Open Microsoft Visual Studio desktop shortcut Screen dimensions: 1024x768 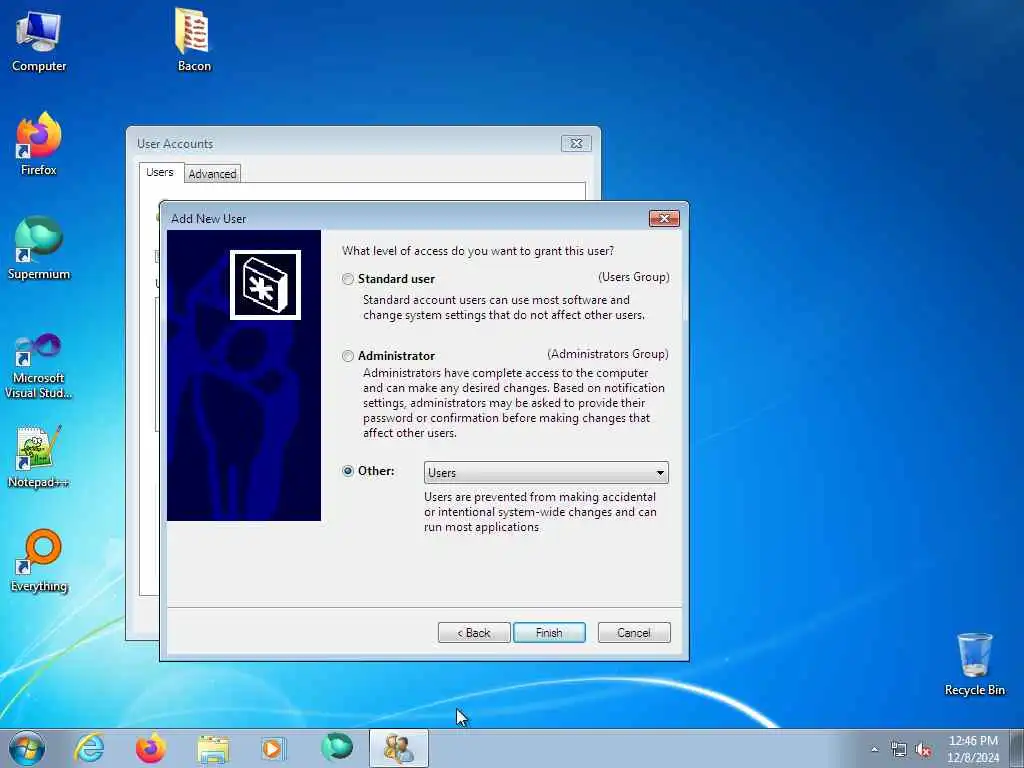click(39, 366)
